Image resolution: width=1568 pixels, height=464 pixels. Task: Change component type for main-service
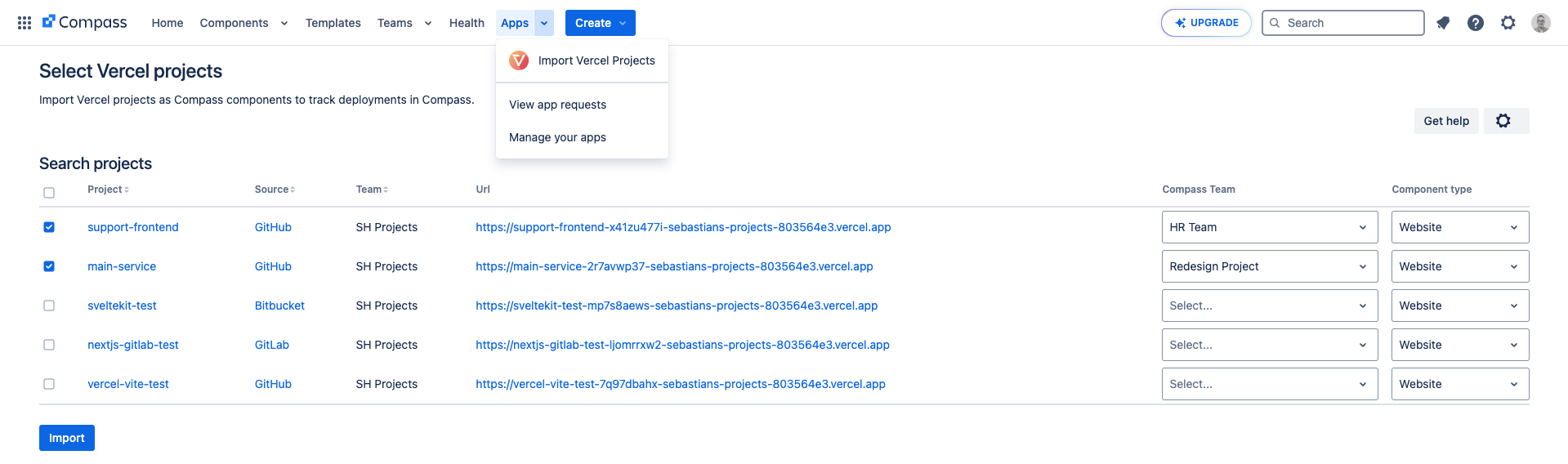(x=1460, y=266)
